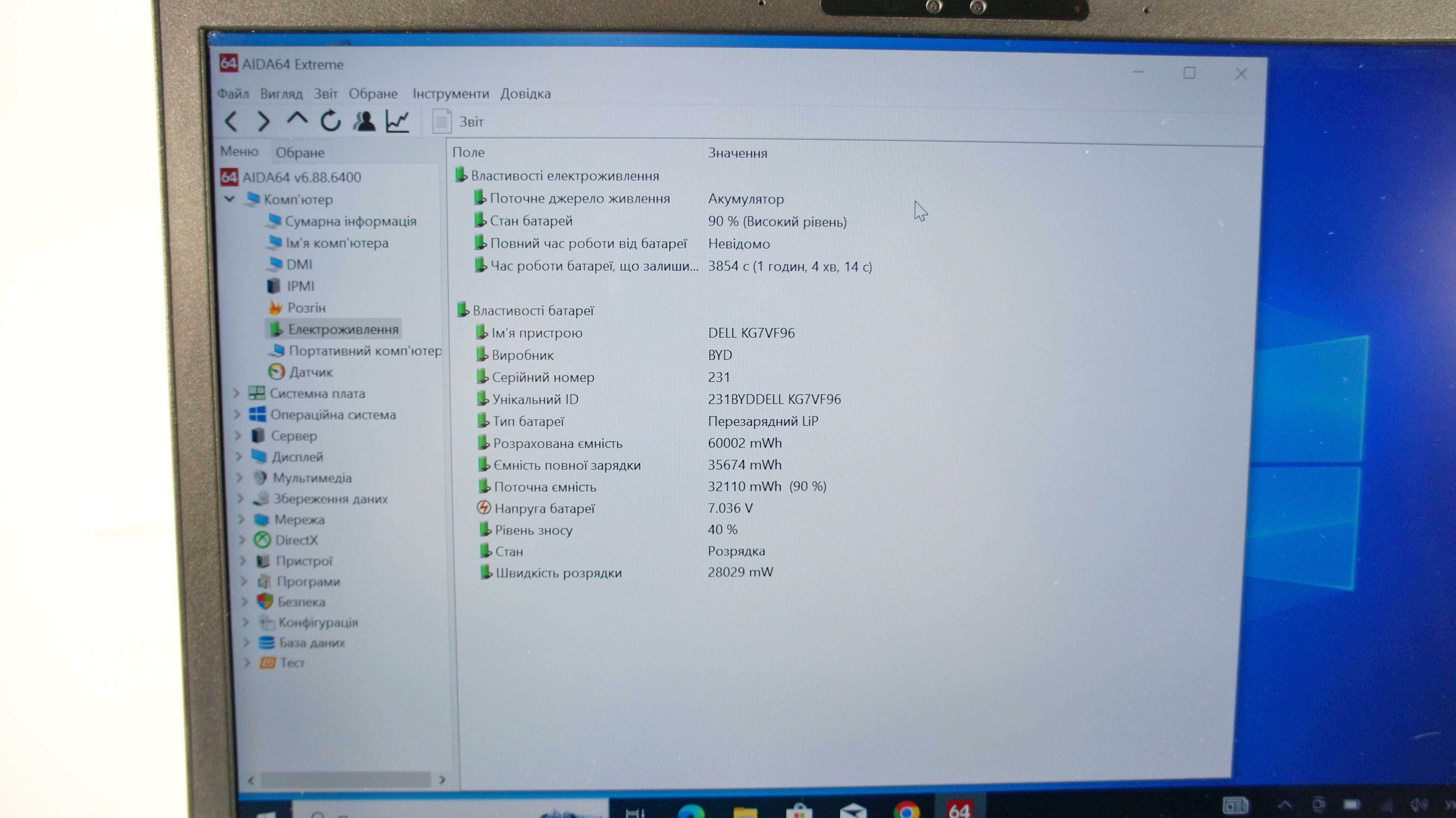Screen dimensions: 1456x818
Task: Expand the Системна плата node
Action: pyautogui.click(x=237, y=393)
